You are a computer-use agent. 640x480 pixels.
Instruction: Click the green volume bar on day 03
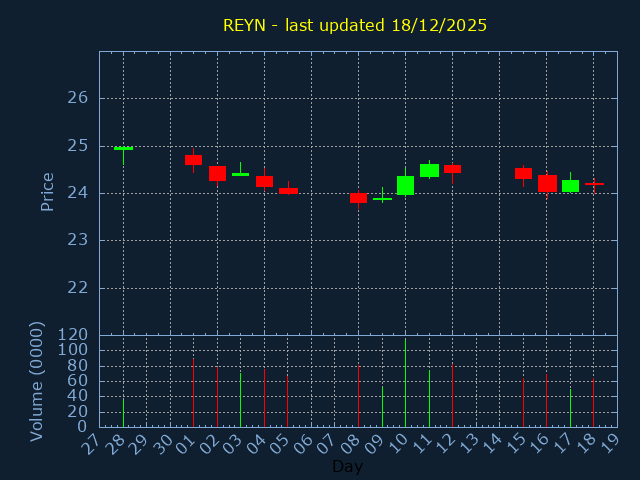pyautogui.click(x=240, y=400)
